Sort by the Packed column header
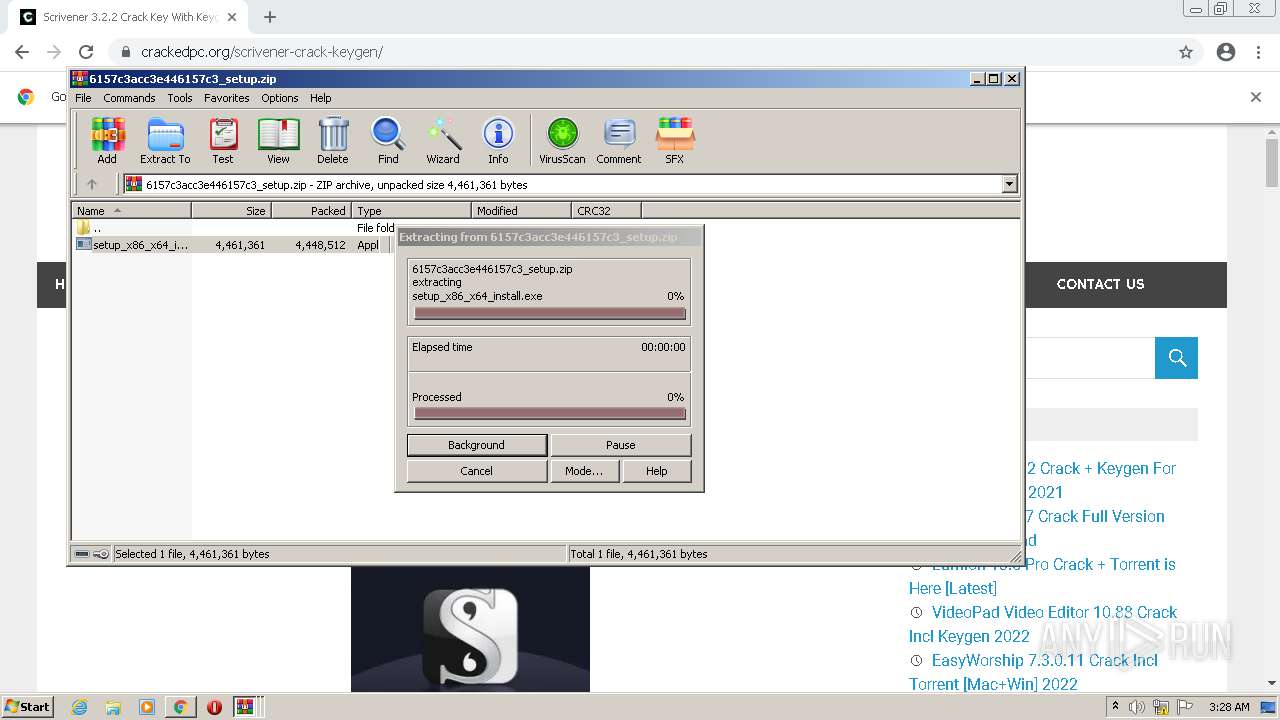1280x720 pixels. point(311,210)
